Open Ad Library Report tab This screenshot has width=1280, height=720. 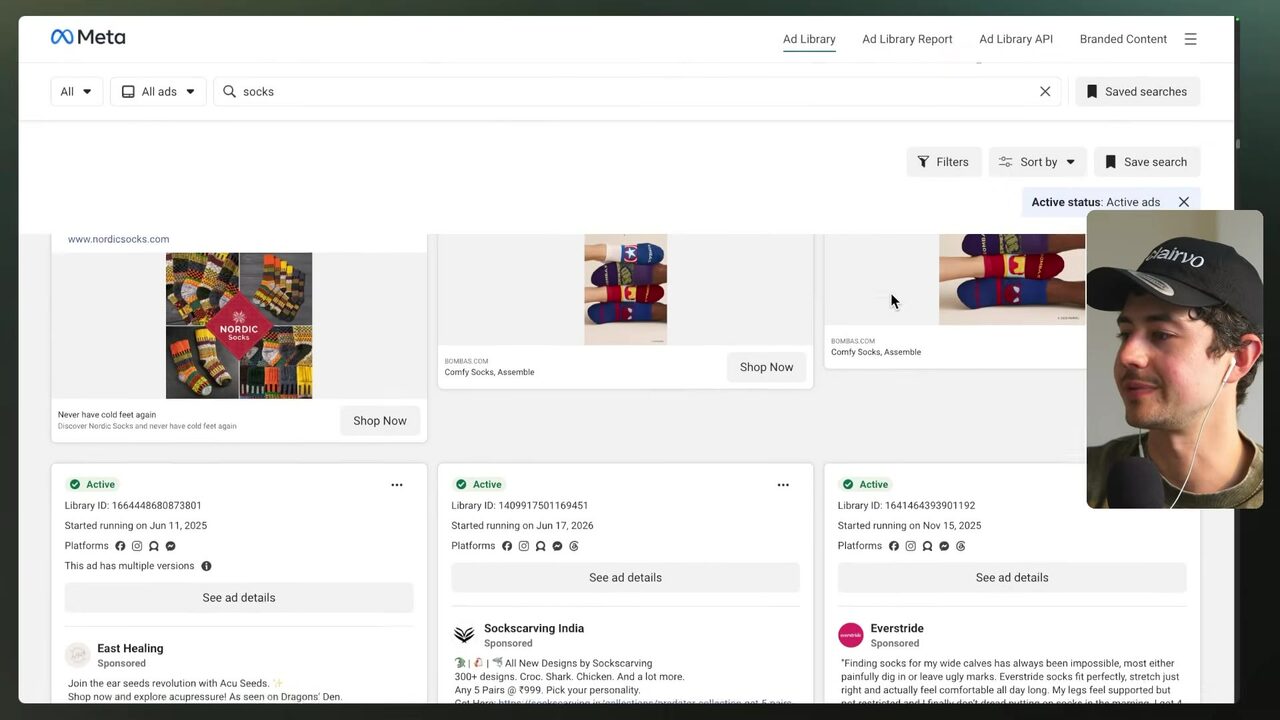(907, 39)
